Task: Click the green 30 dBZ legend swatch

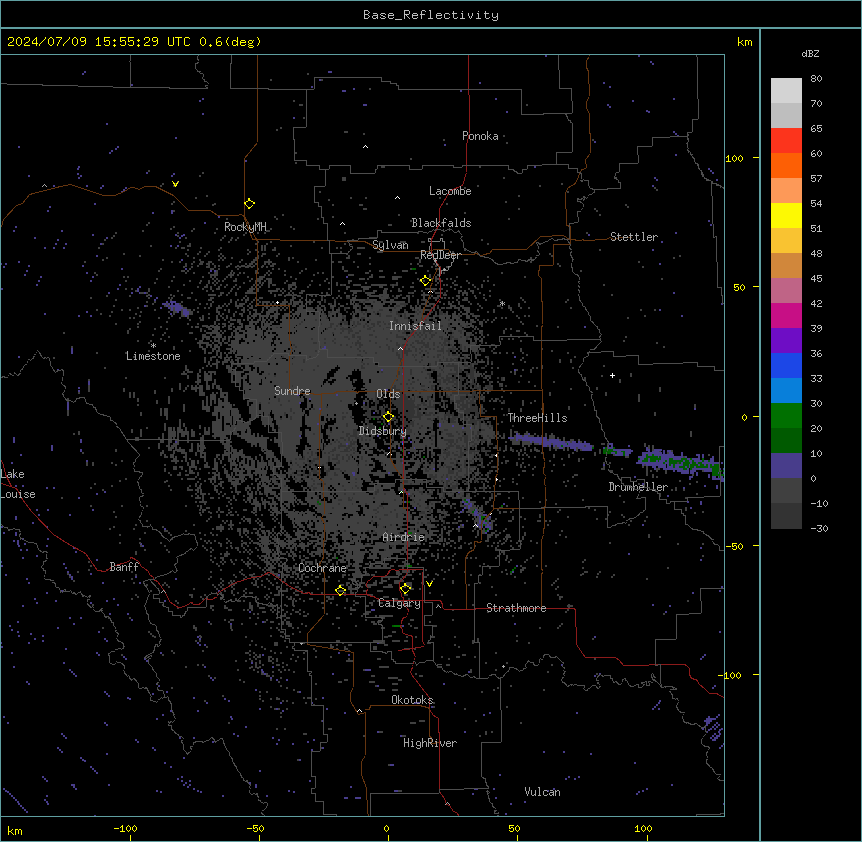Action: (x=786, y=416)
